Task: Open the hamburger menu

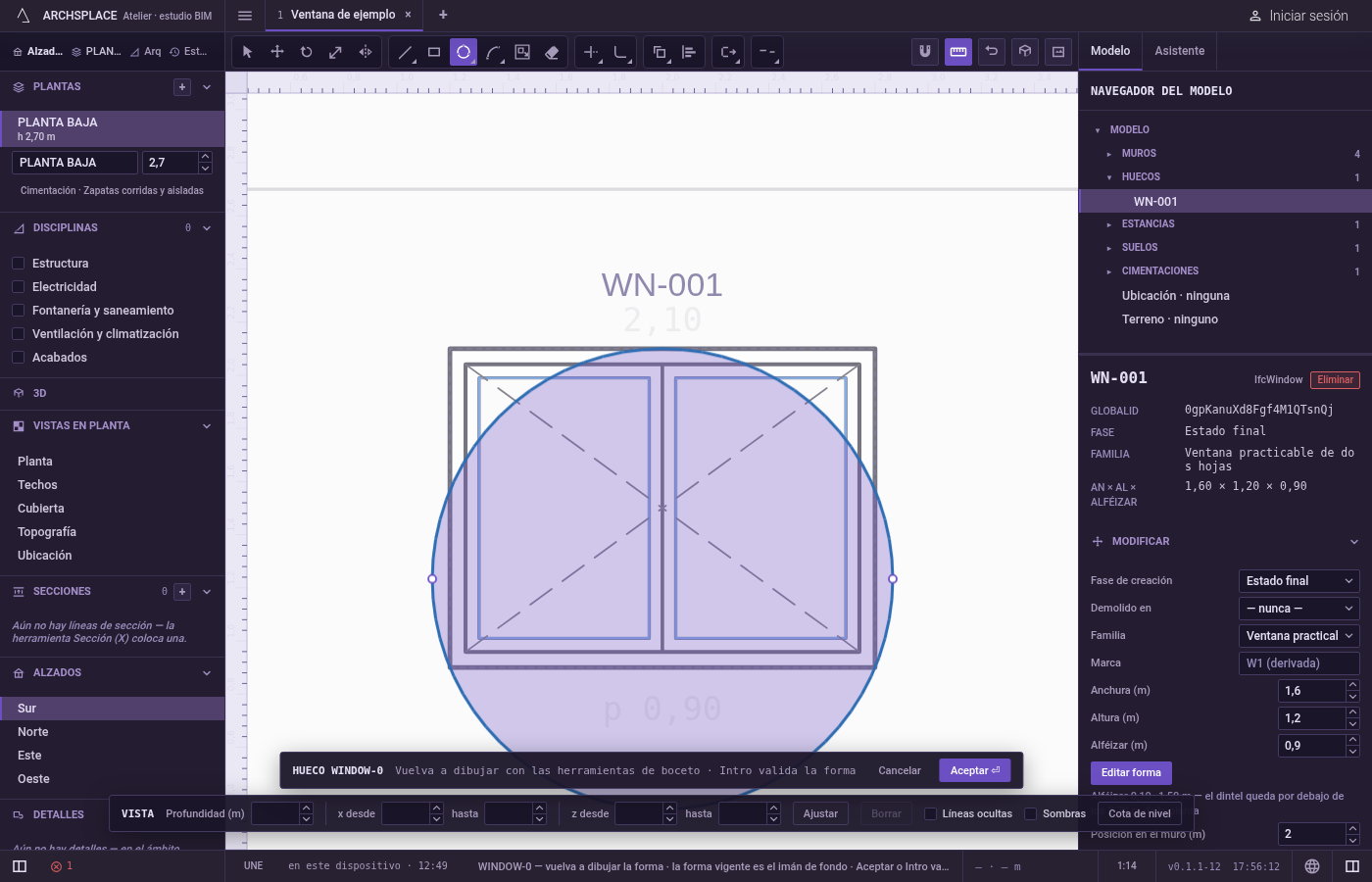Action: click(x=245, y=16)
